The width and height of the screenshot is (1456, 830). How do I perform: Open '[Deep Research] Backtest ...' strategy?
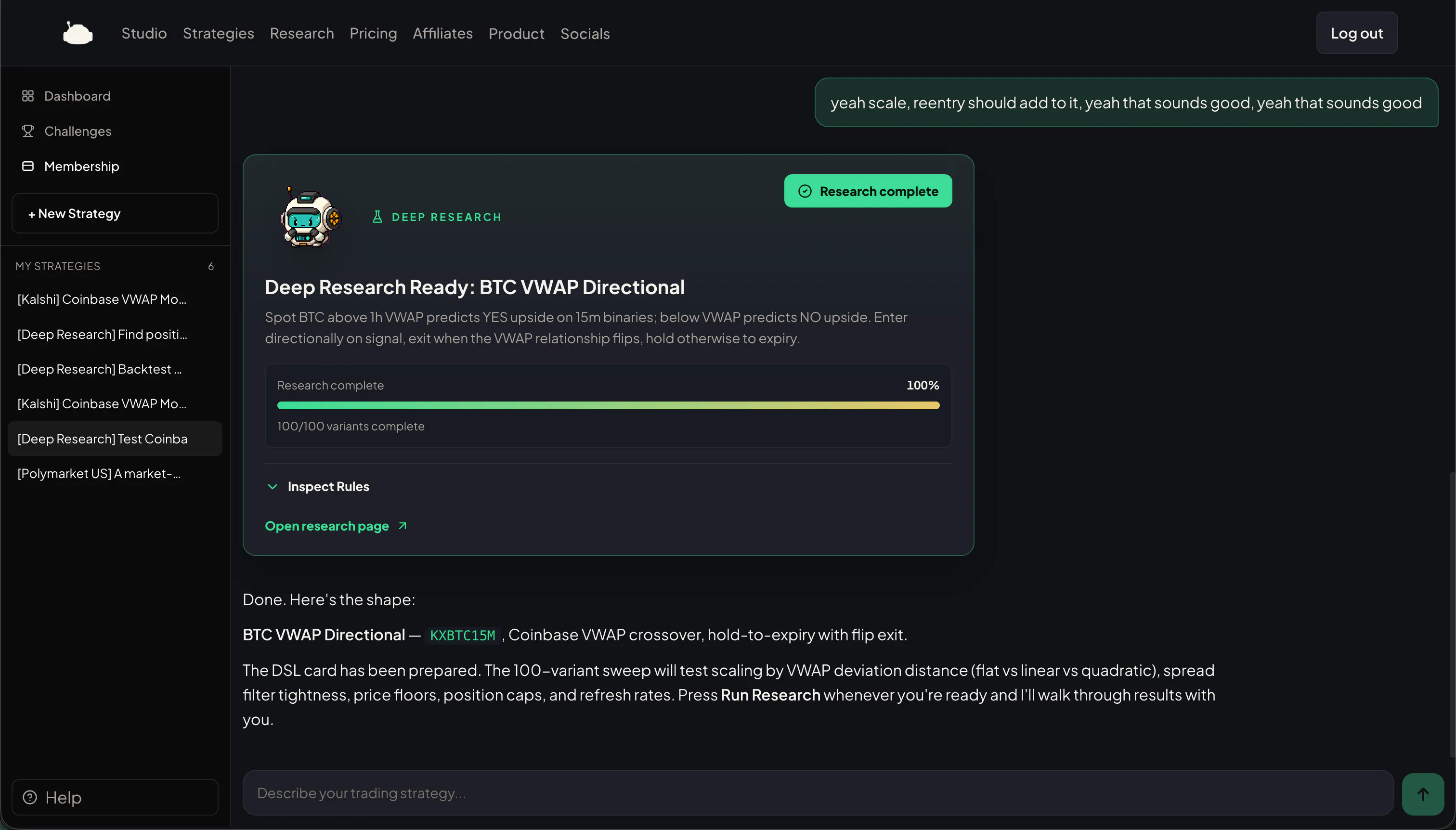pos(115,369)
